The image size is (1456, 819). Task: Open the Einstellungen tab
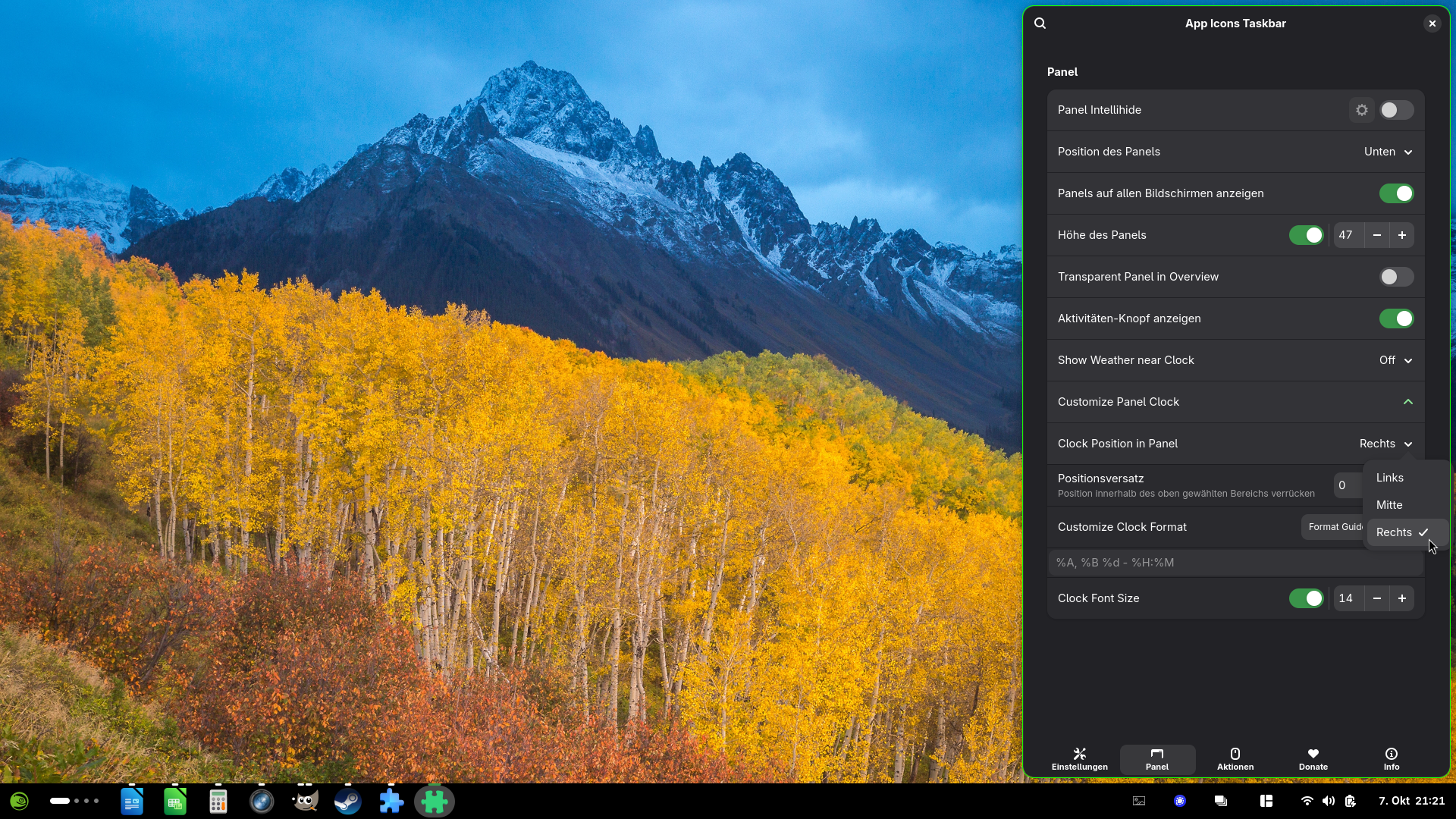pyautogui.click(x=1079, y=759)
